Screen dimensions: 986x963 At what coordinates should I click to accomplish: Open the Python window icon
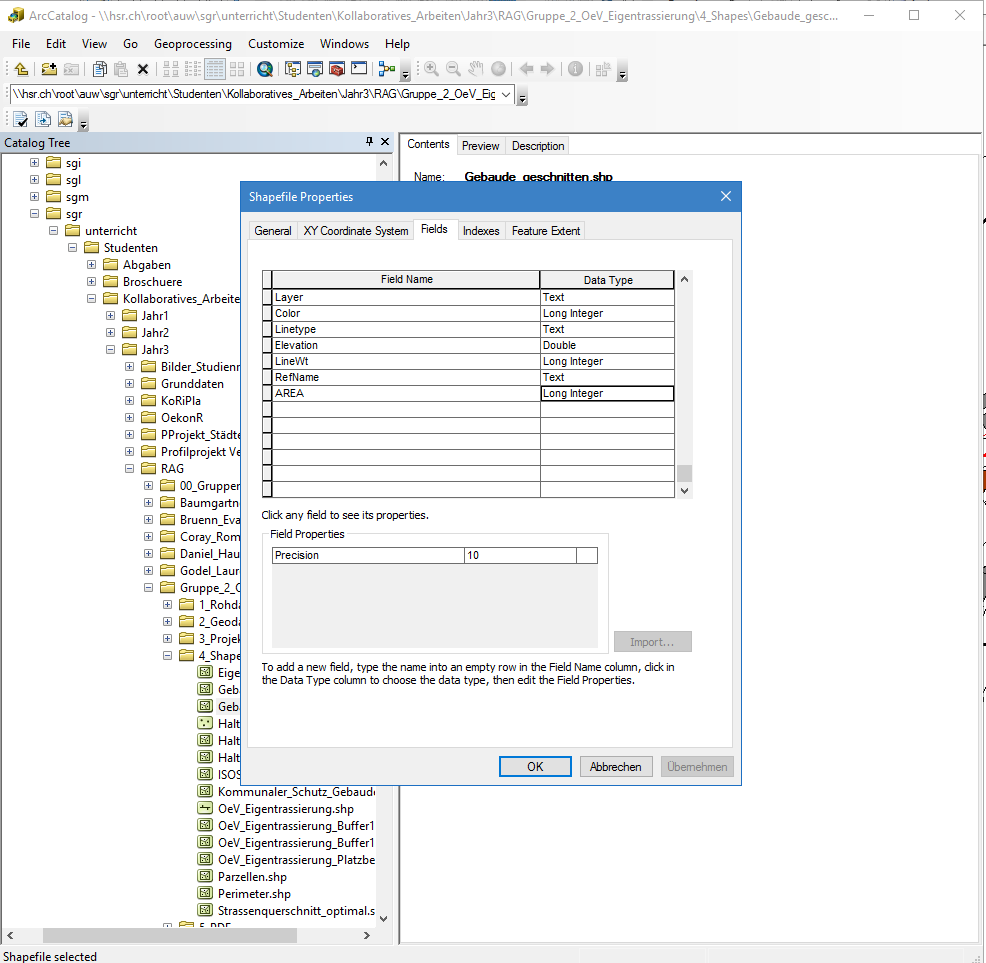[x=360, y=69]
